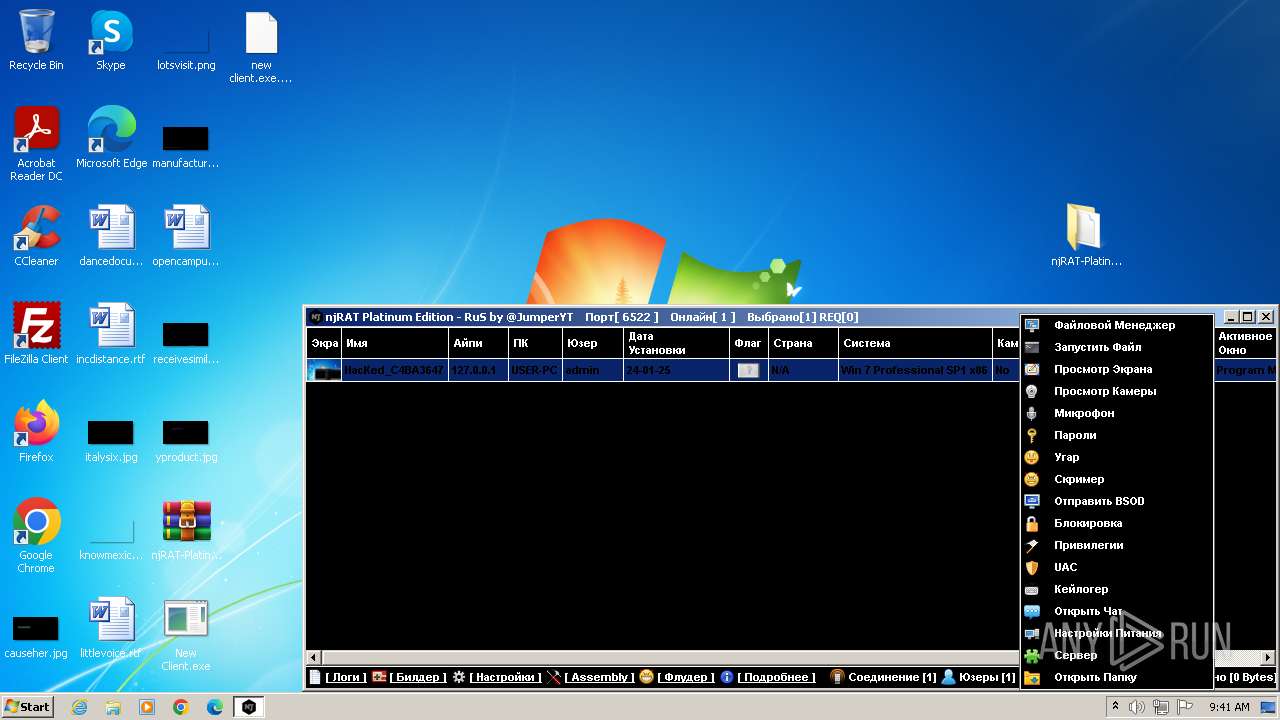Click the Активное Окно column header
This screenshot has height=720, width=1280.
click(x=1245, y=343)
